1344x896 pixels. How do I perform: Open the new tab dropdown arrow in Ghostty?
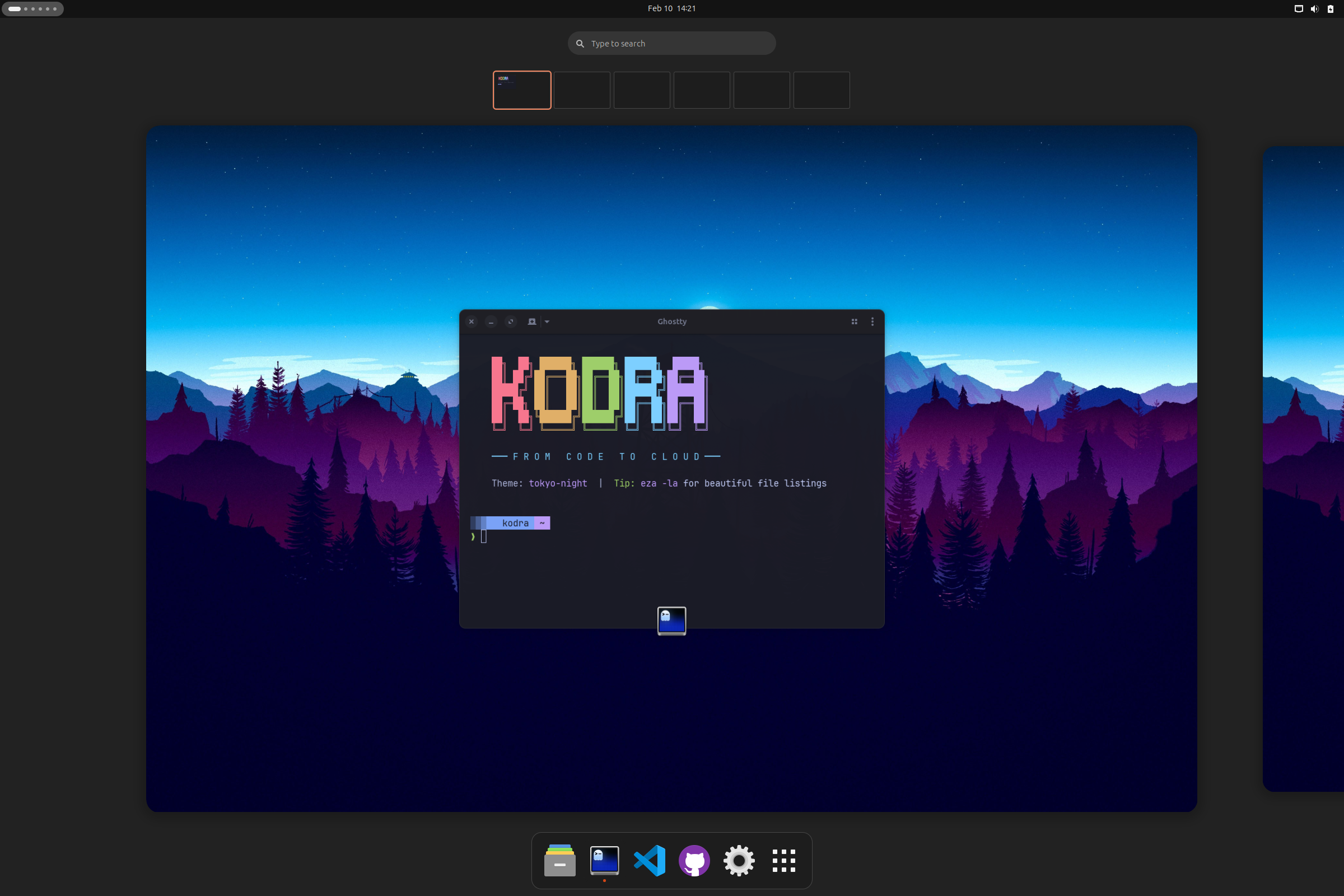coord(547,321)
